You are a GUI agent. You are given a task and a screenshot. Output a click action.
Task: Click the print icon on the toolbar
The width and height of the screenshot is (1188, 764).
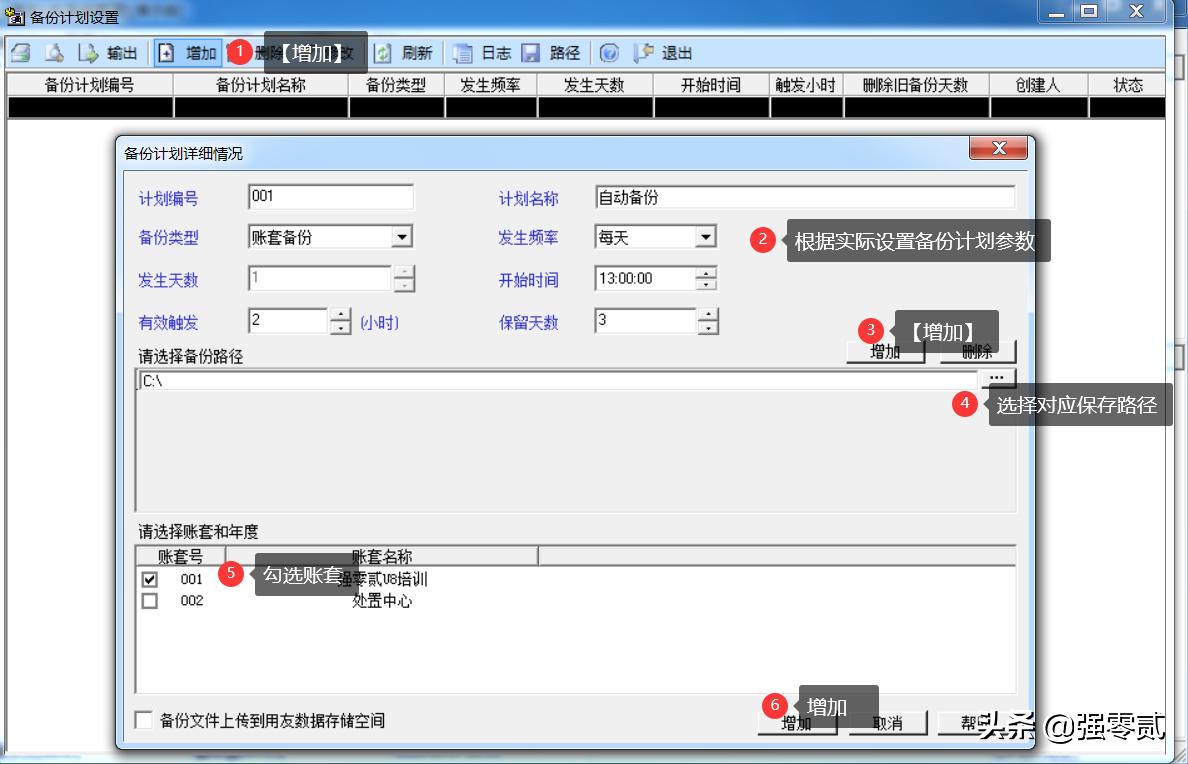20,52
